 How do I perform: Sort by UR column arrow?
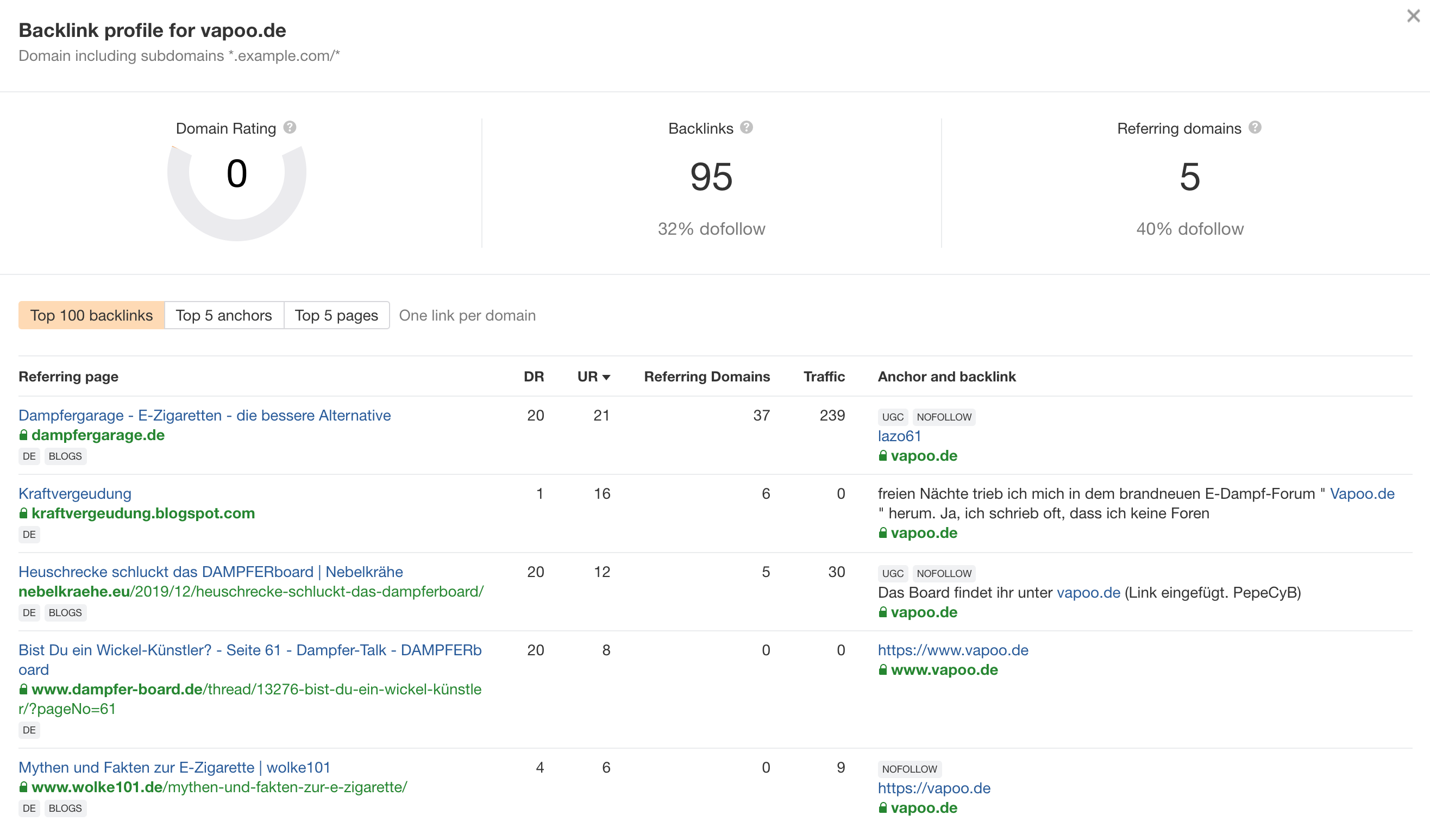tap(606, 378)
